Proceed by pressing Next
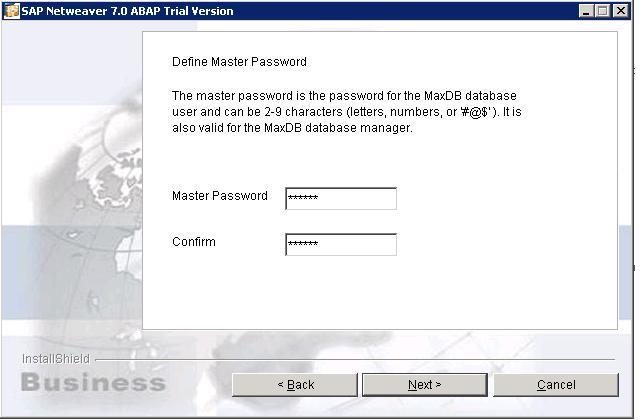The width and height of the screenshot is (640, 420). [x=424, y=385]
